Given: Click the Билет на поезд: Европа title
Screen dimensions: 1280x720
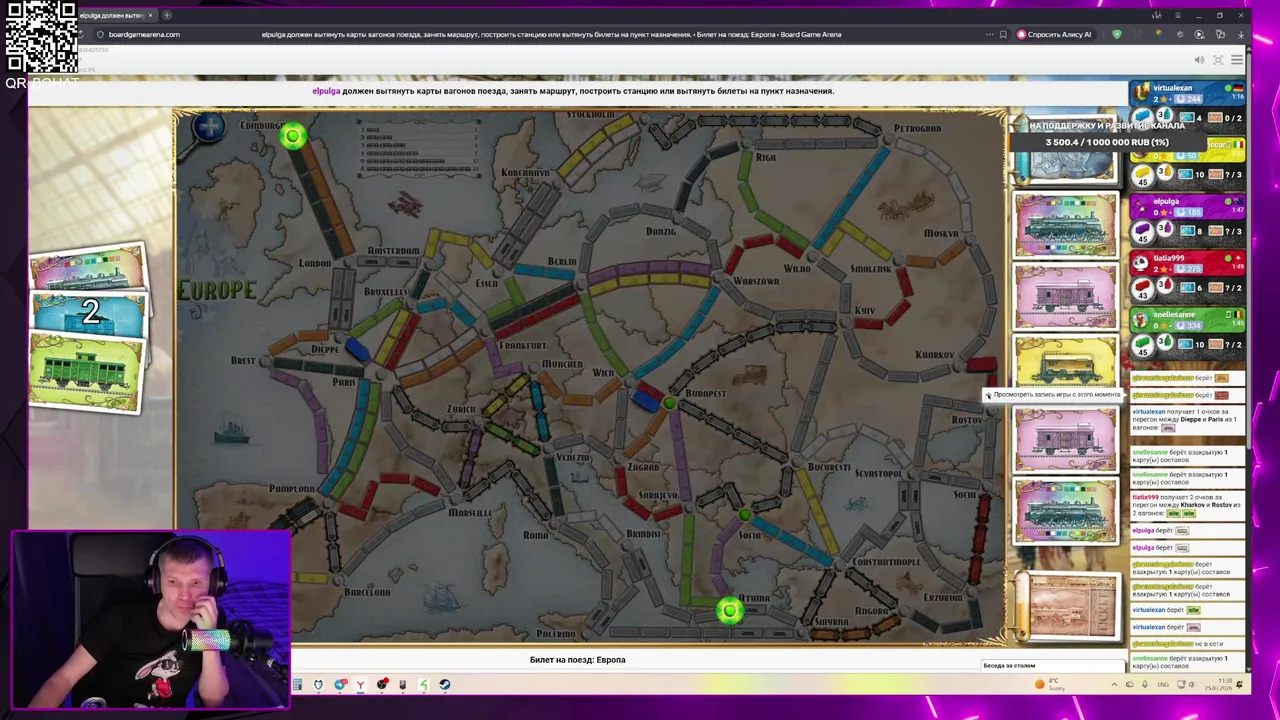Looking at the screenshot, I should click(577, 660).
